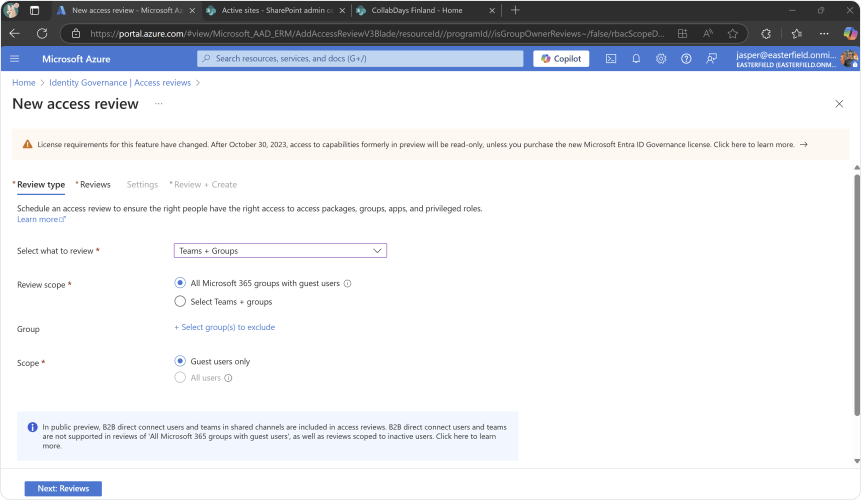
Task: Open license warning arrow link
Action: pos(803,144)
